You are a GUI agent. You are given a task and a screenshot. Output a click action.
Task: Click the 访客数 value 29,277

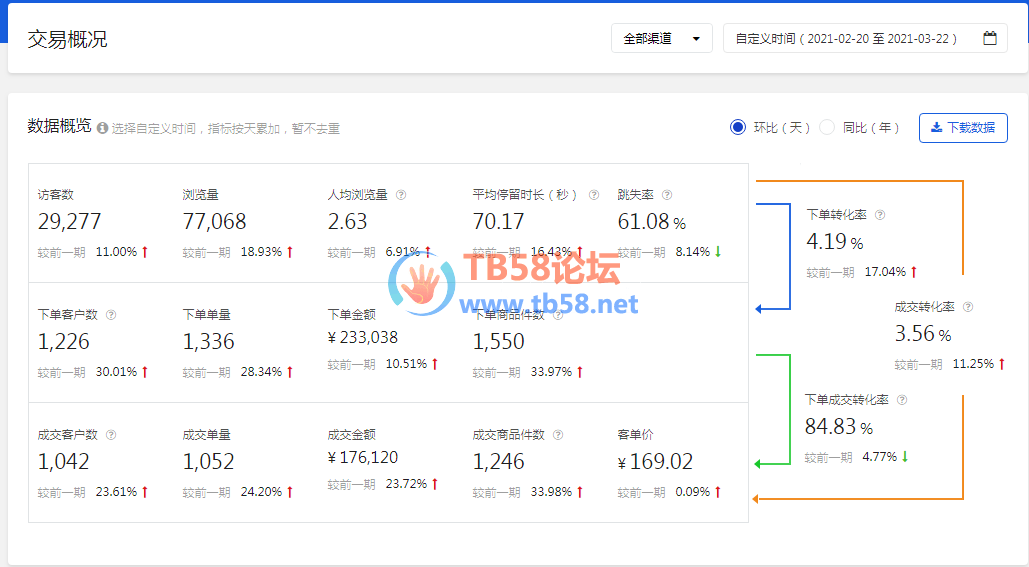(69, 222)
